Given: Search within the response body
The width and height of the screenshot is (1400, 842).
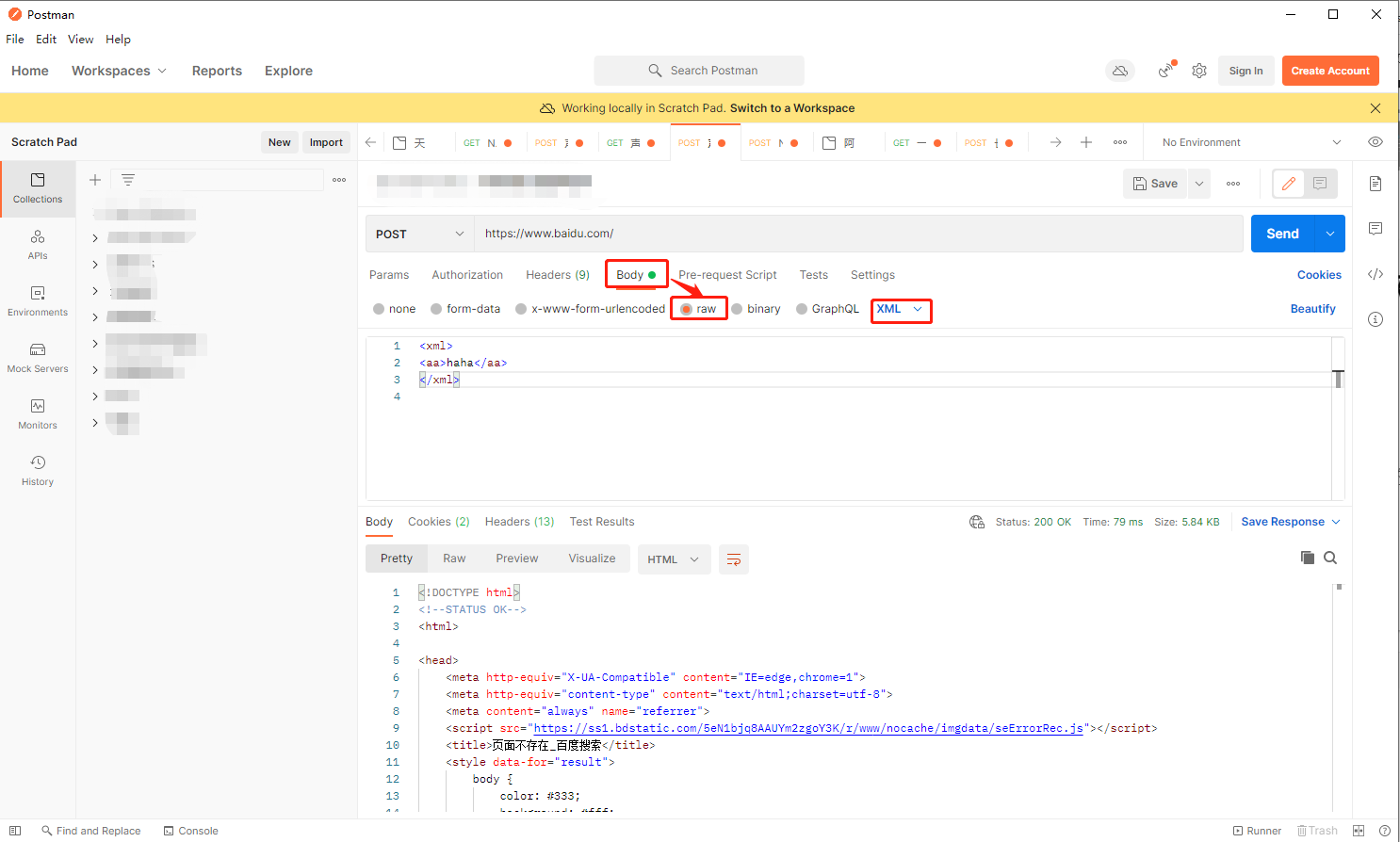Looking at the screenshot, I should (1330, 558).
